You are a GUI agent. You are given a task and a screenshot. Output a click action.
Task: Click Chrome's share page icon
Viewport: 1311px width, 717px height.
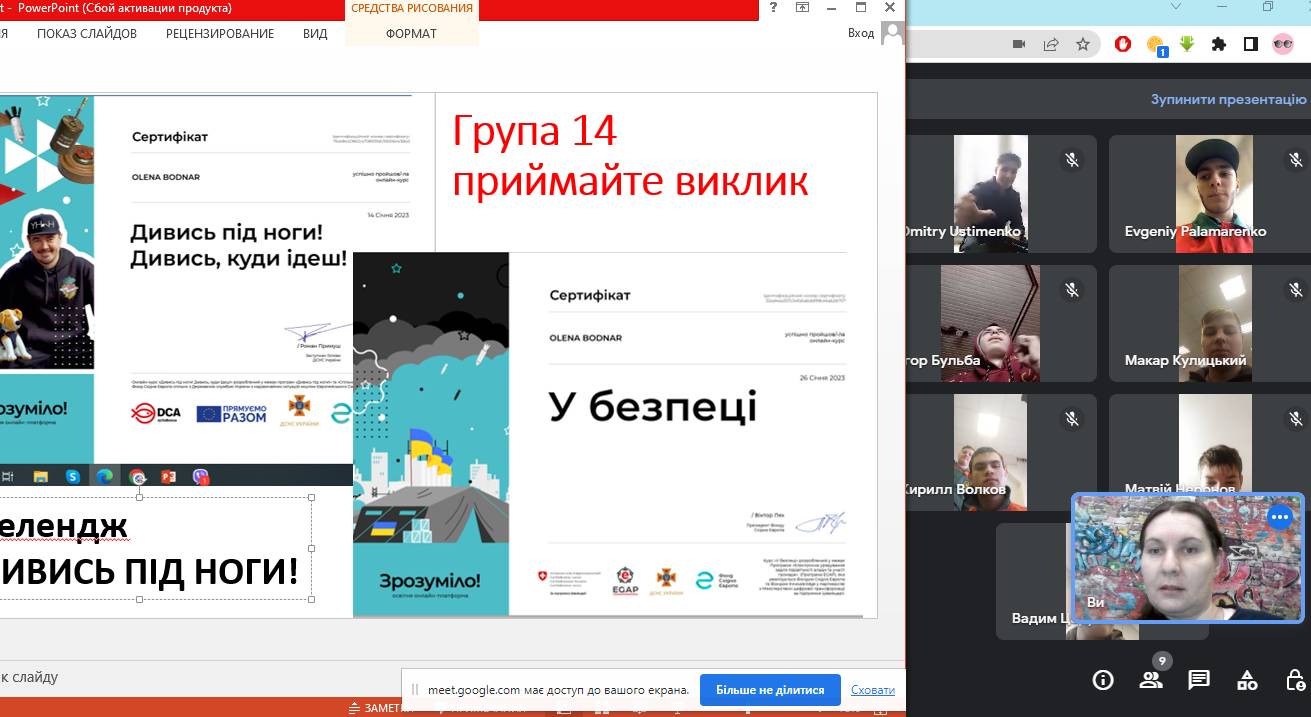click(x=1051, y=44)
